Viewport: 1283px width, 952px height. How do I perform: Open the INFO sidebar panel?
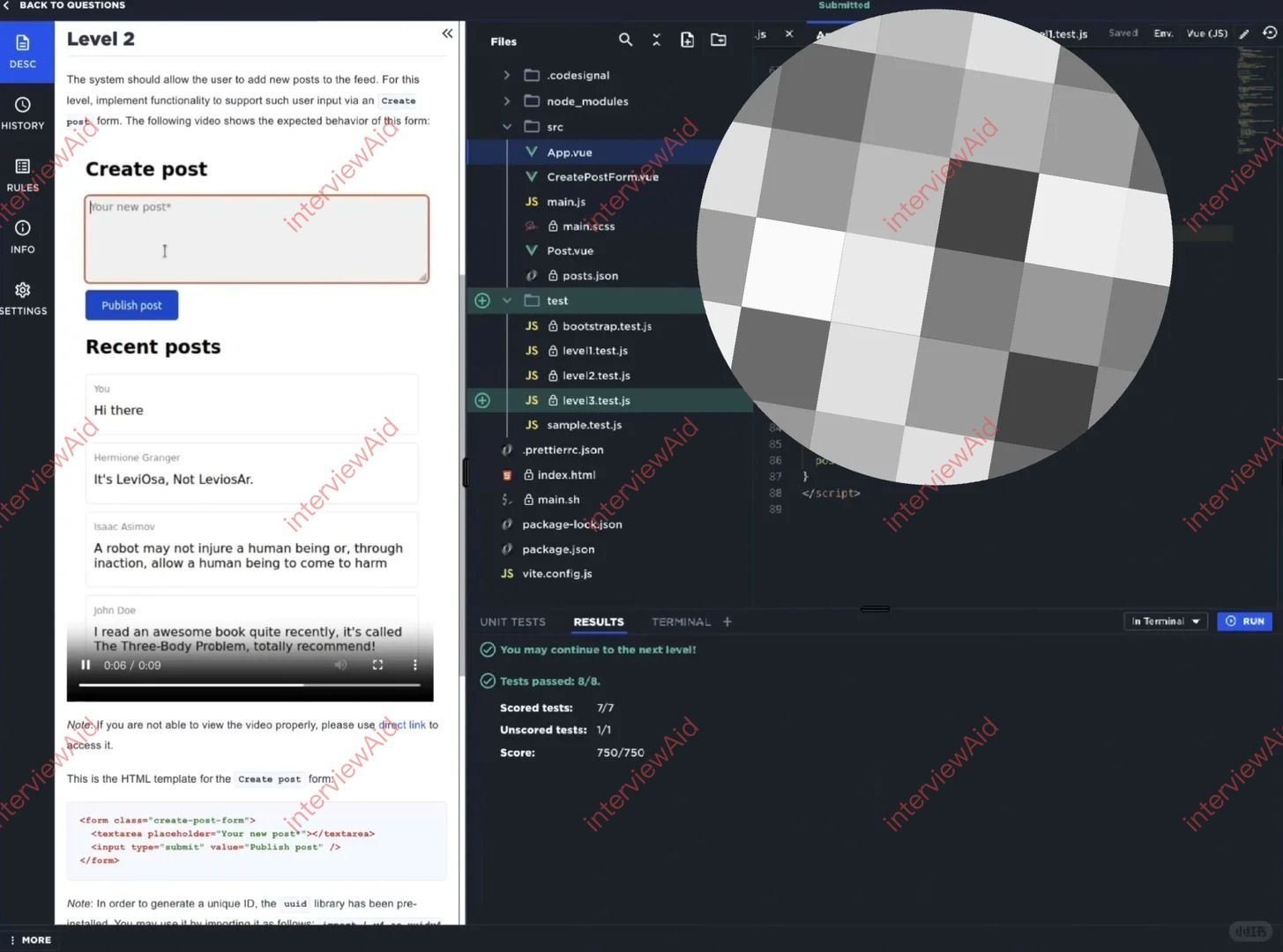[x=23, y=237]
